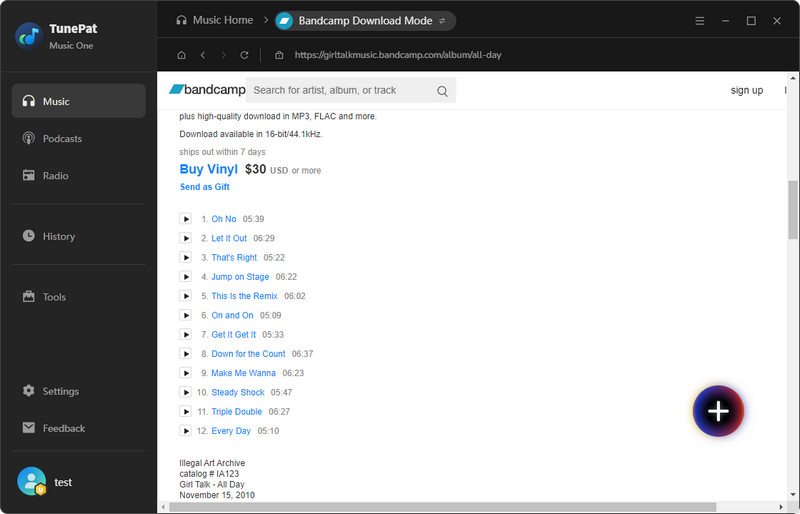Click the URL address bar text
Image resolution: width=800 pixels, height=514 pixels.
pos(398,55)
